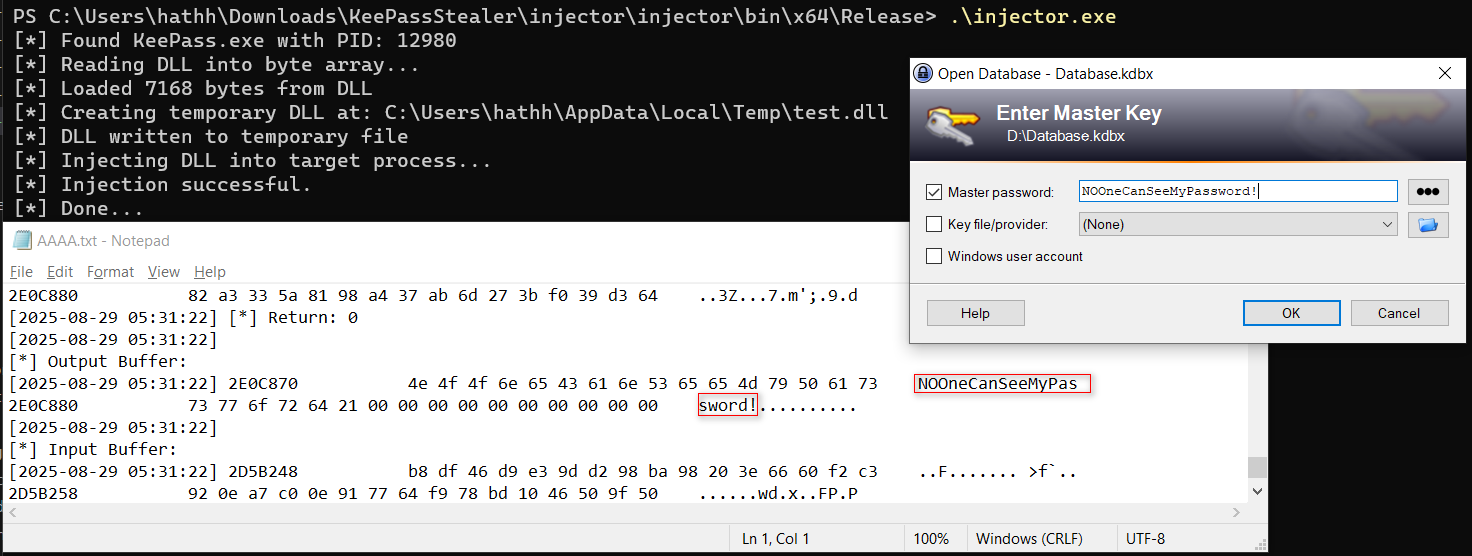Click the 100% zoom status entry
Image resolution: width=1472 pixels, height=556 pixels.
pos(931,539)
